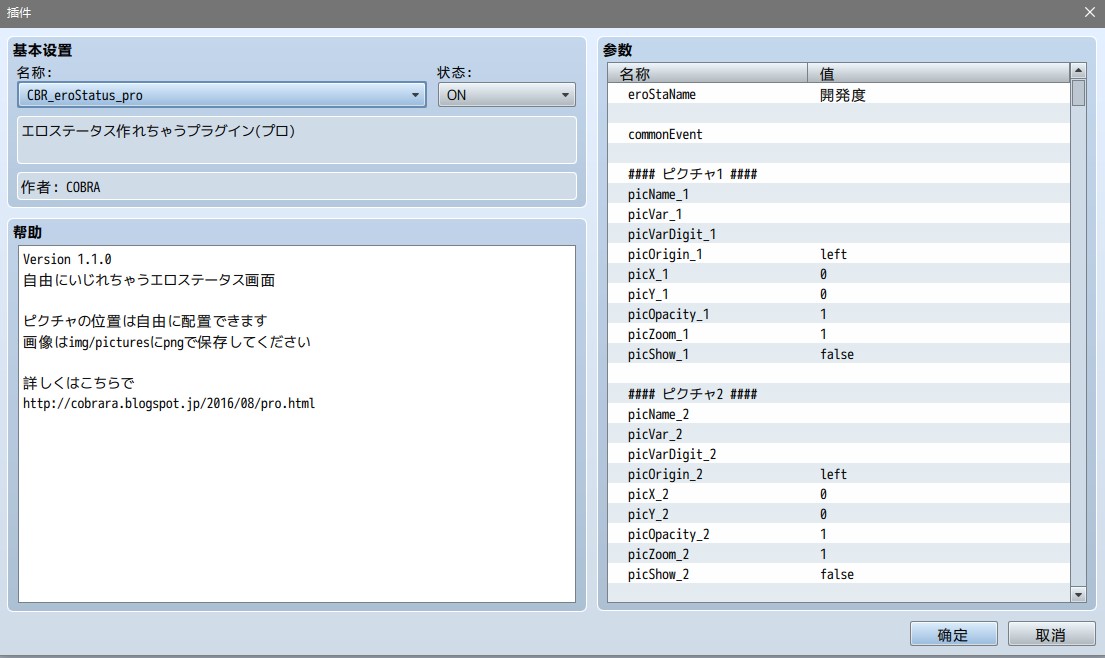Select the picShow_2 parameter

839,574
